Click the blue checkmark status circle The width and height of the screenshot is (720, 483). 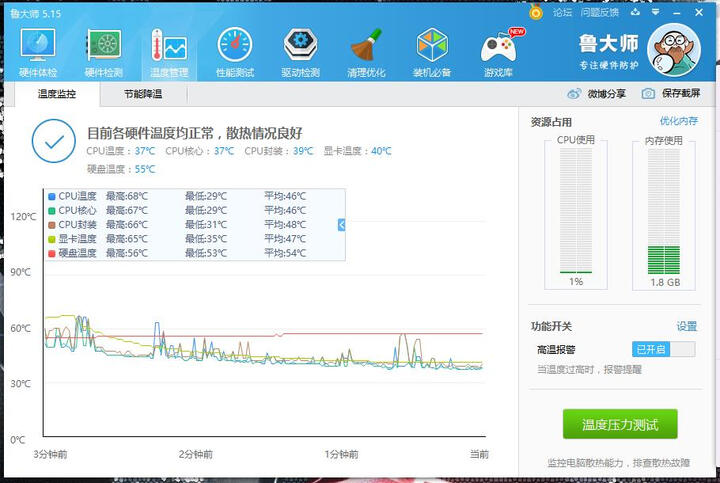(54, 141)
